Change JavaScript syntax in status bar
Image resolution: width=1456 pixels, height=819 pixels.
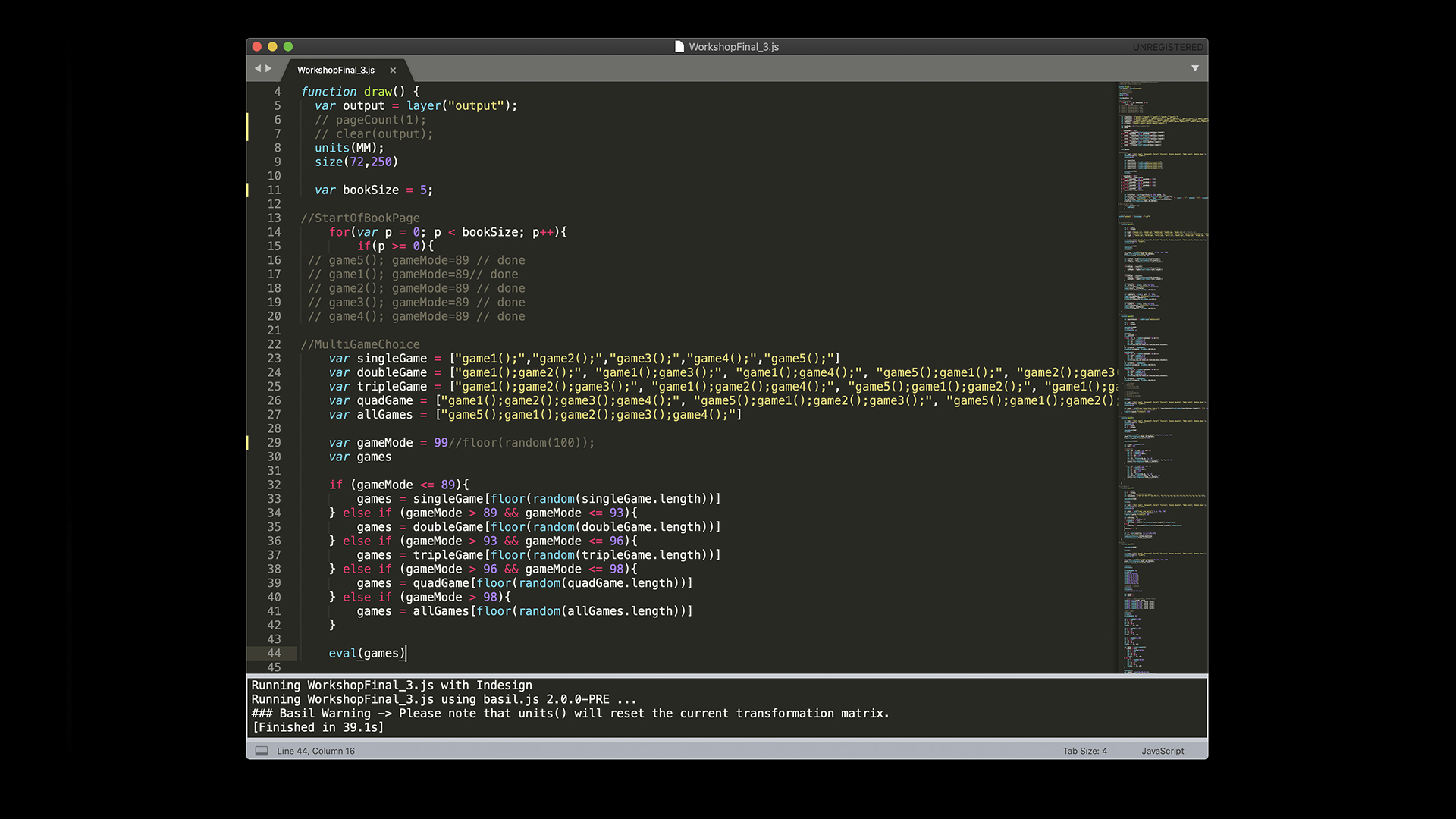coord(1163,751)
